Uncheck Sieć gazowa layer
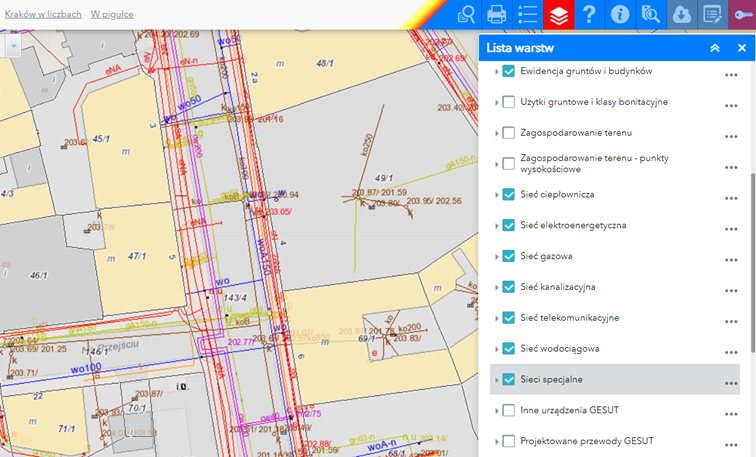The height and width of the screenshot is (457, 756). (508, 256)
